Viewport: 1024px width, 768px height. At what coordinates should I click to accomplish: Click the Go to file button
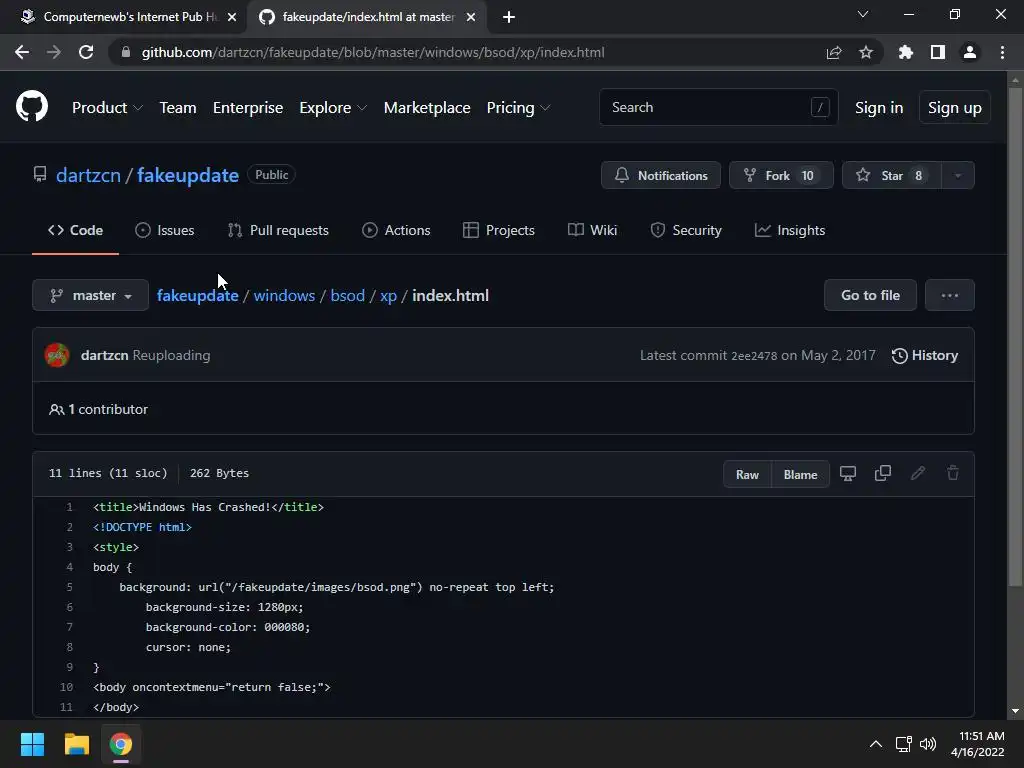[871, 295]
